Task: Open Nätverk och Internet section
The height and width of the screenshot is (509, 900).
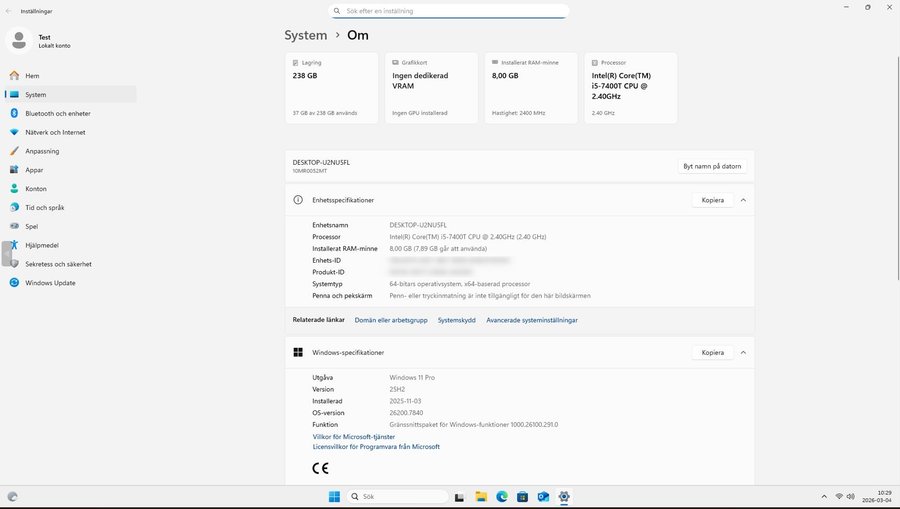Action: 55,132
